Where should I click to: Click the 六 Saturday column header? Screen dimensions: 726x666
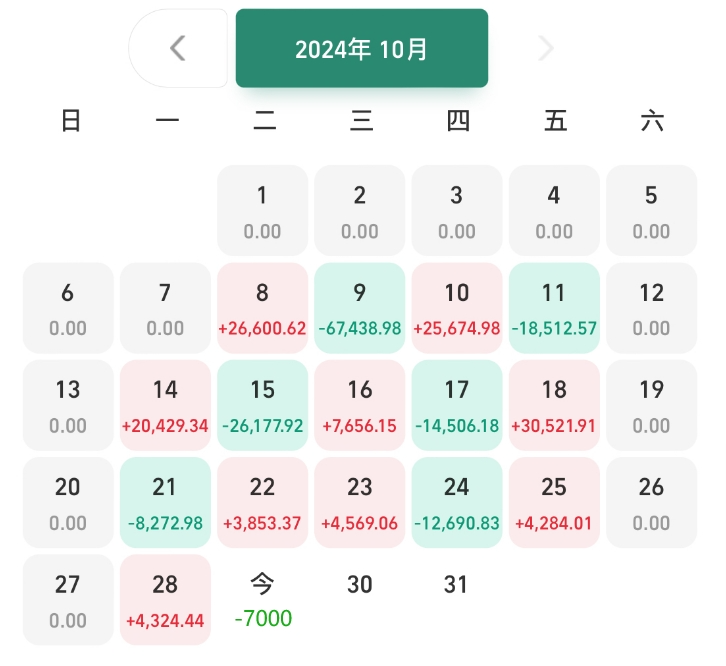pos(652,120)
